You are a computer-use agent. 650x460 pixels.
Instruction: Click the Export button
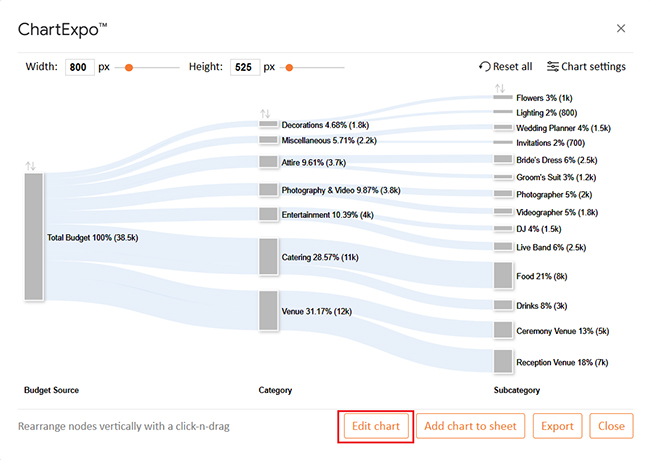click(557, 426)
